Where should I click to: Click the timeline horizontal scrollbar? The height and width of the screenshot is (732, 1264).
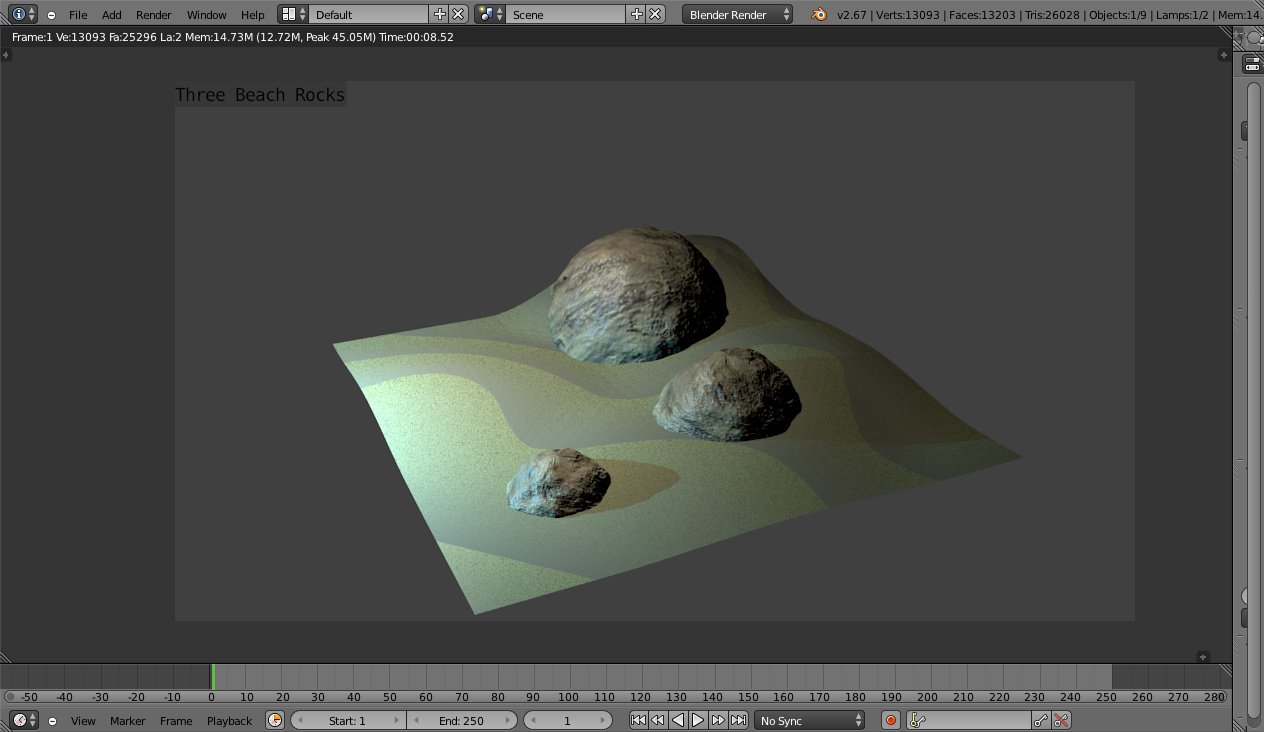click(615, 697)
